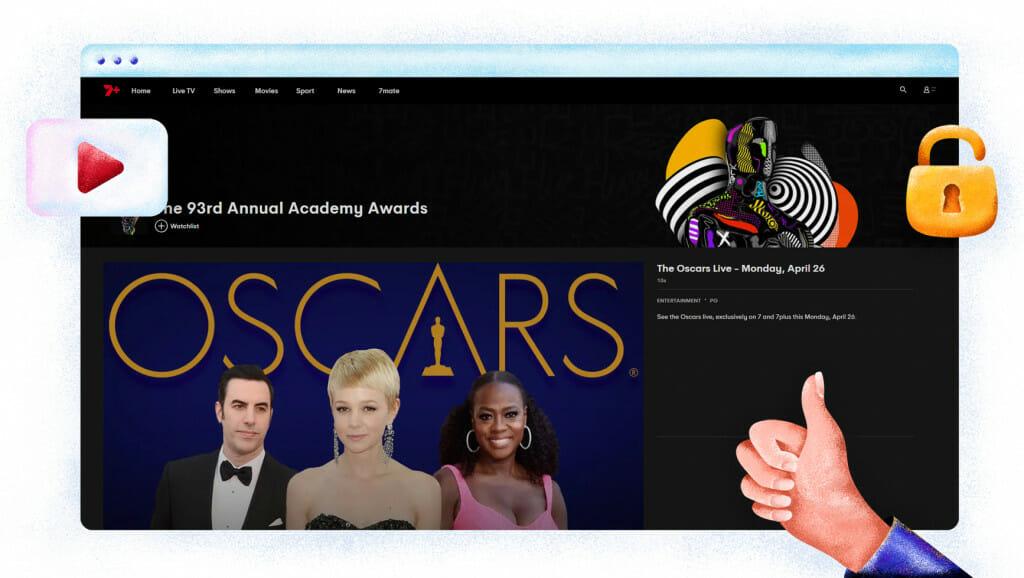The image size is (1024, 578).
Task: Click the 7plus logo
Action: click(x=111, y=91)
